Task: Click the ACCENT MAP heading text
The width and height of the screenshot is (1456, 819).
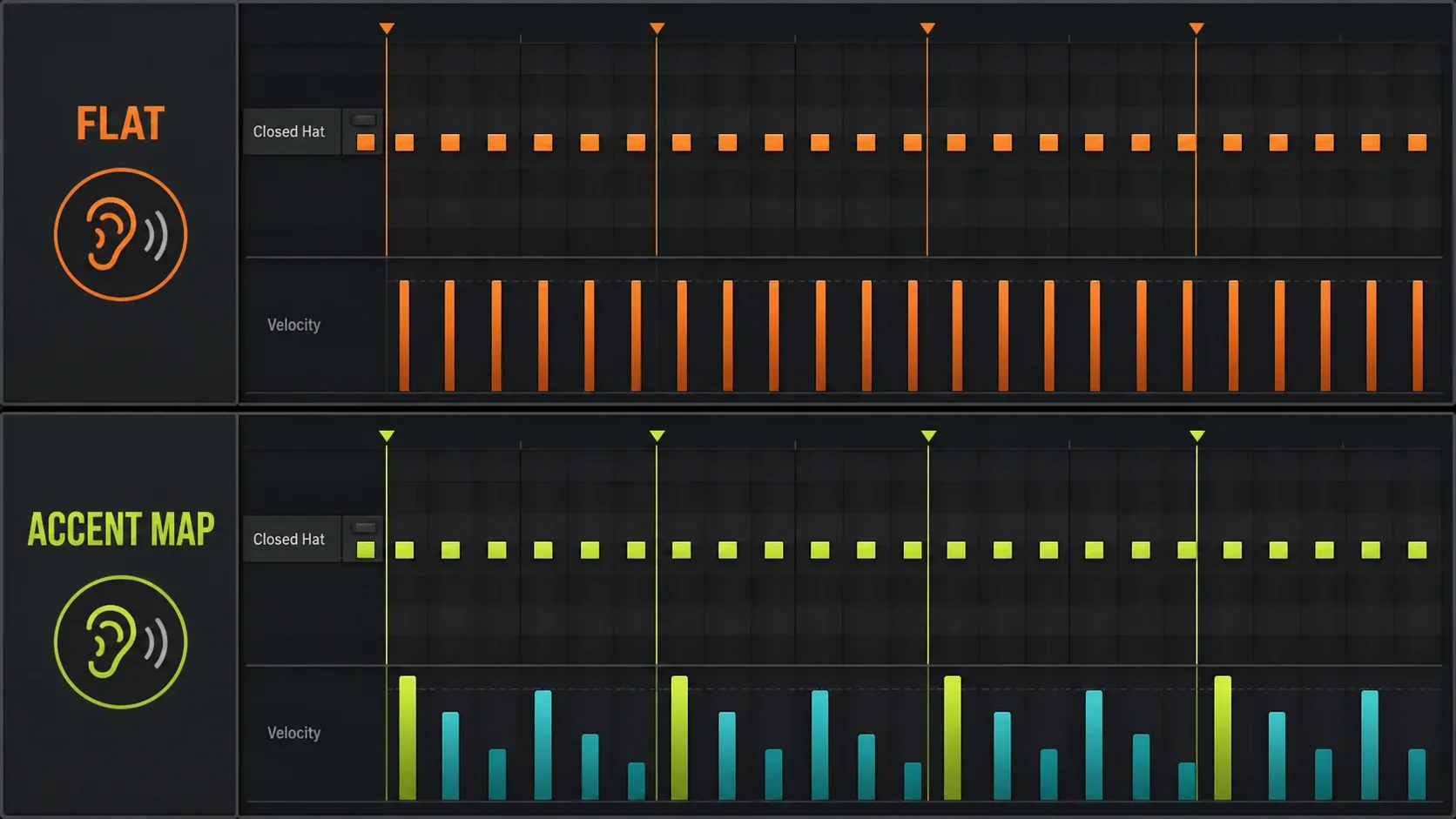Action: pyautogui.click(x=121, y=529)
